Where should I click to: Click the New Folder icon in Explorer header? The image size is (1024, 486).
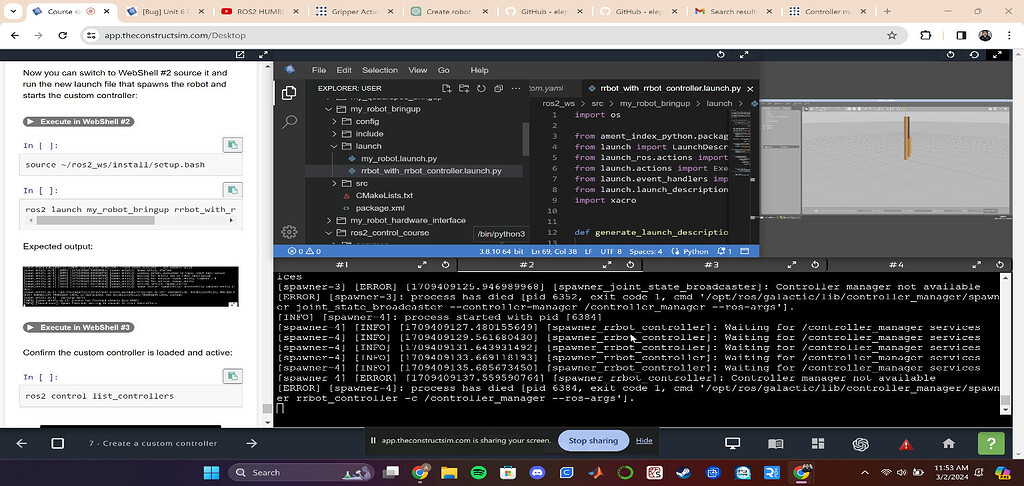[x=464, y=88]
